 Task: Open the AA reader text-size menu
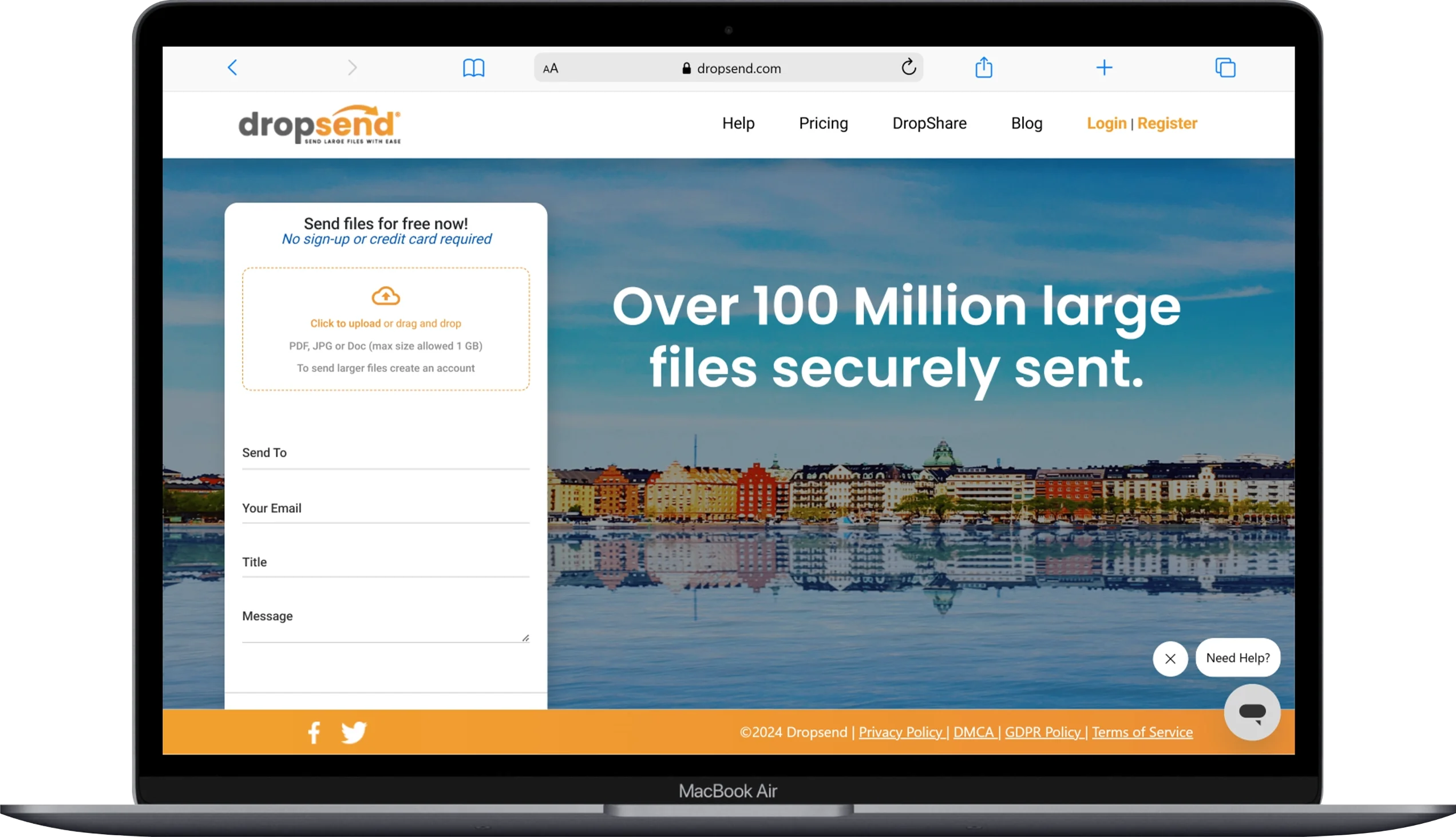tap(551, 68)
